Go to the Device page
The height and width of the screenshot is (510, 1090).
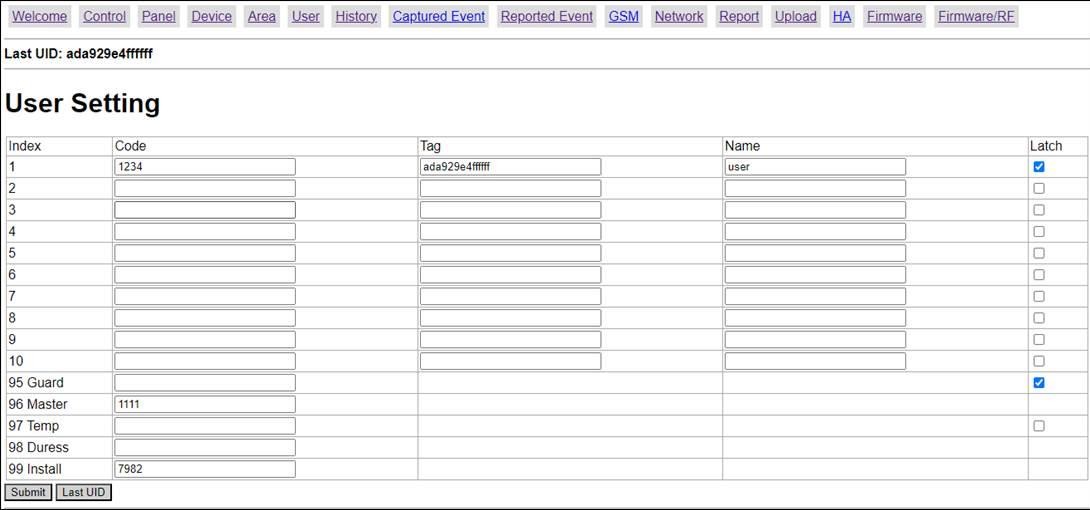point(211,16)
